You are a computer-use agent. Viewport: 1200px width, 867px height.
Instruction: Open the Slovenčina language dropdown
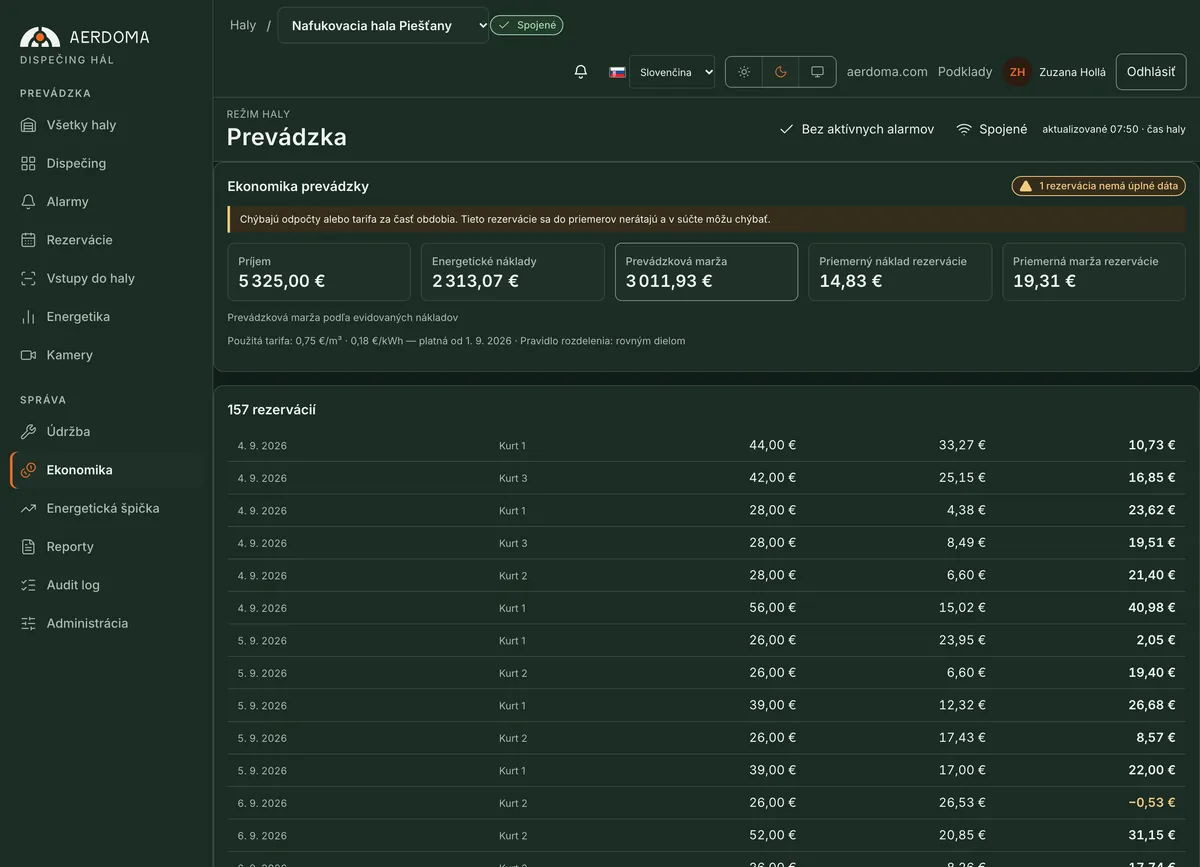672,72
